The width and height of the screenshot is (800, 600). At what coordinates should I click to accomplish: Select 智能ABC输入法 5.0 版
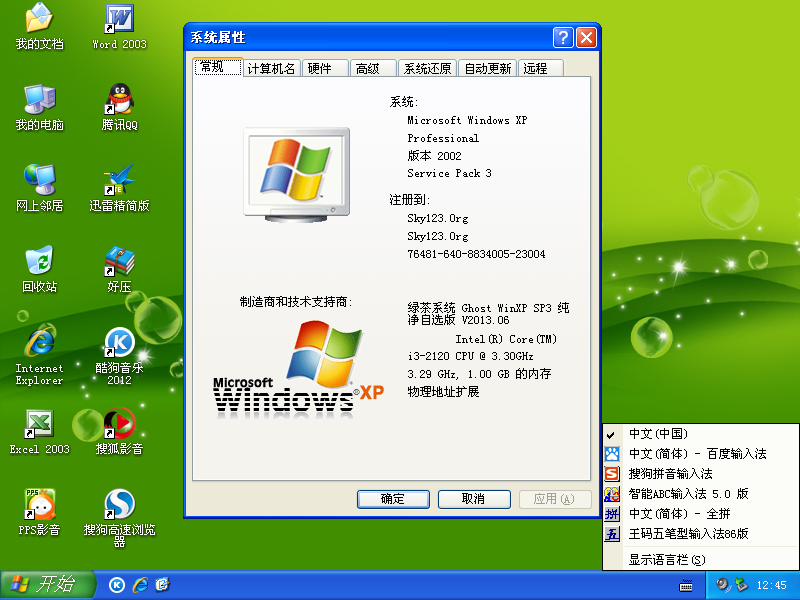[x=701, y=493]
